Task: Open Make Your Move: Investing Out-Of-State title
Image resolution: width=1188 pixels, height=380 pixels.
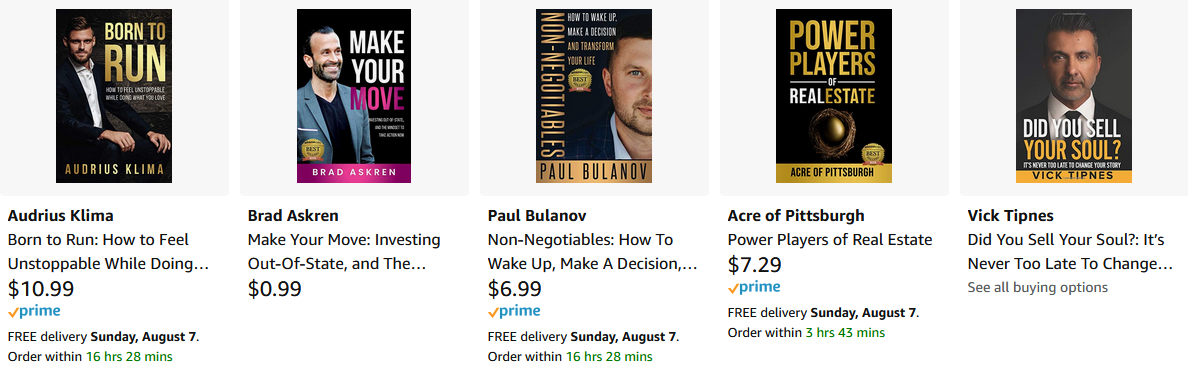Action: pyautogui.click(x=344, y=252)
